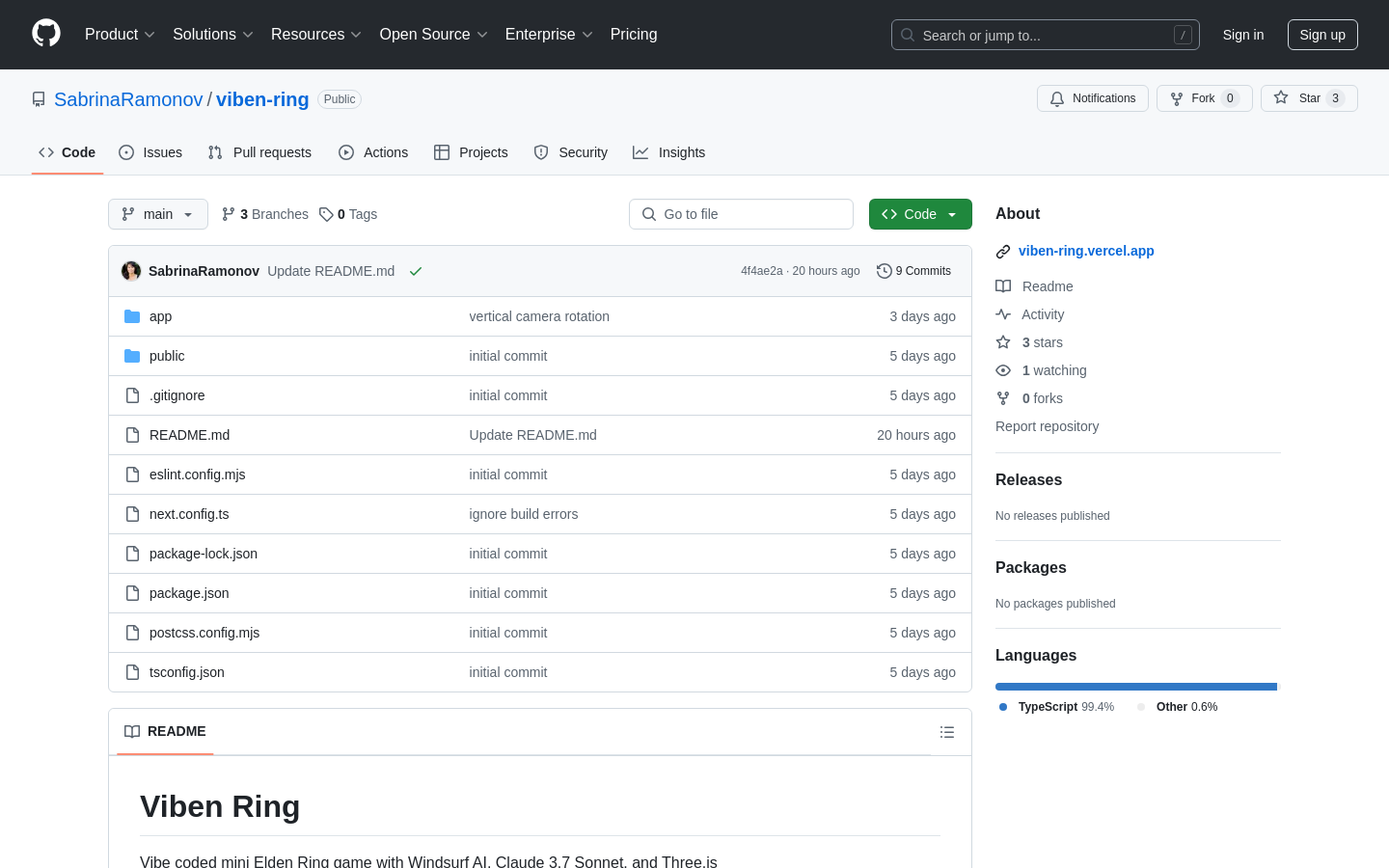Click the Fork button
This screenshot has height=868, width=1389.
pos(1205,98)
